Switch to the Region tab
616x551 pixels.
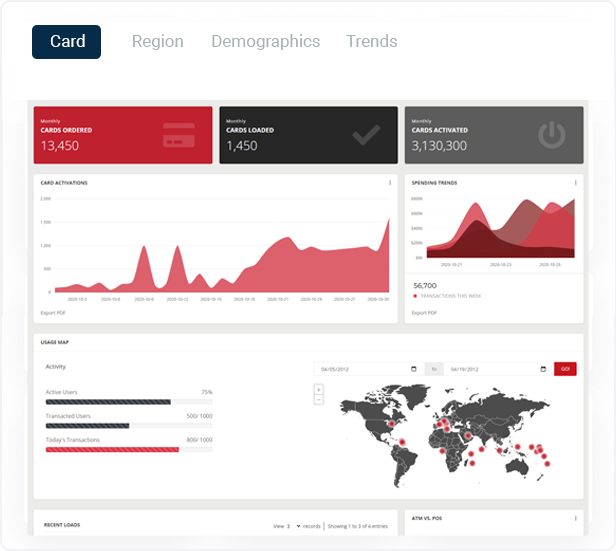[158, 41]
